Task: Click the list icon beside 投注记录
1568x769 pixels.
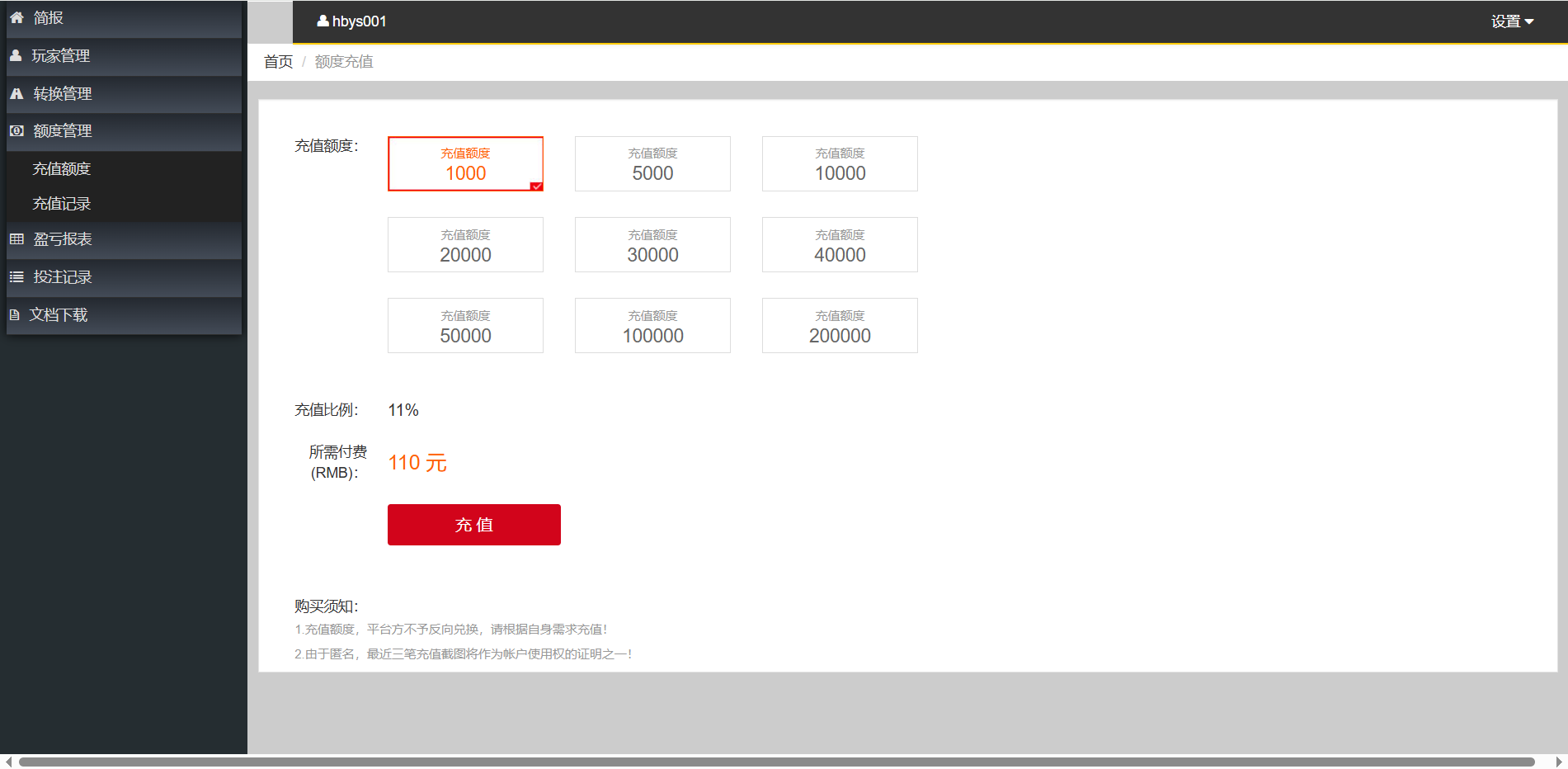Action: pos(16,277)
